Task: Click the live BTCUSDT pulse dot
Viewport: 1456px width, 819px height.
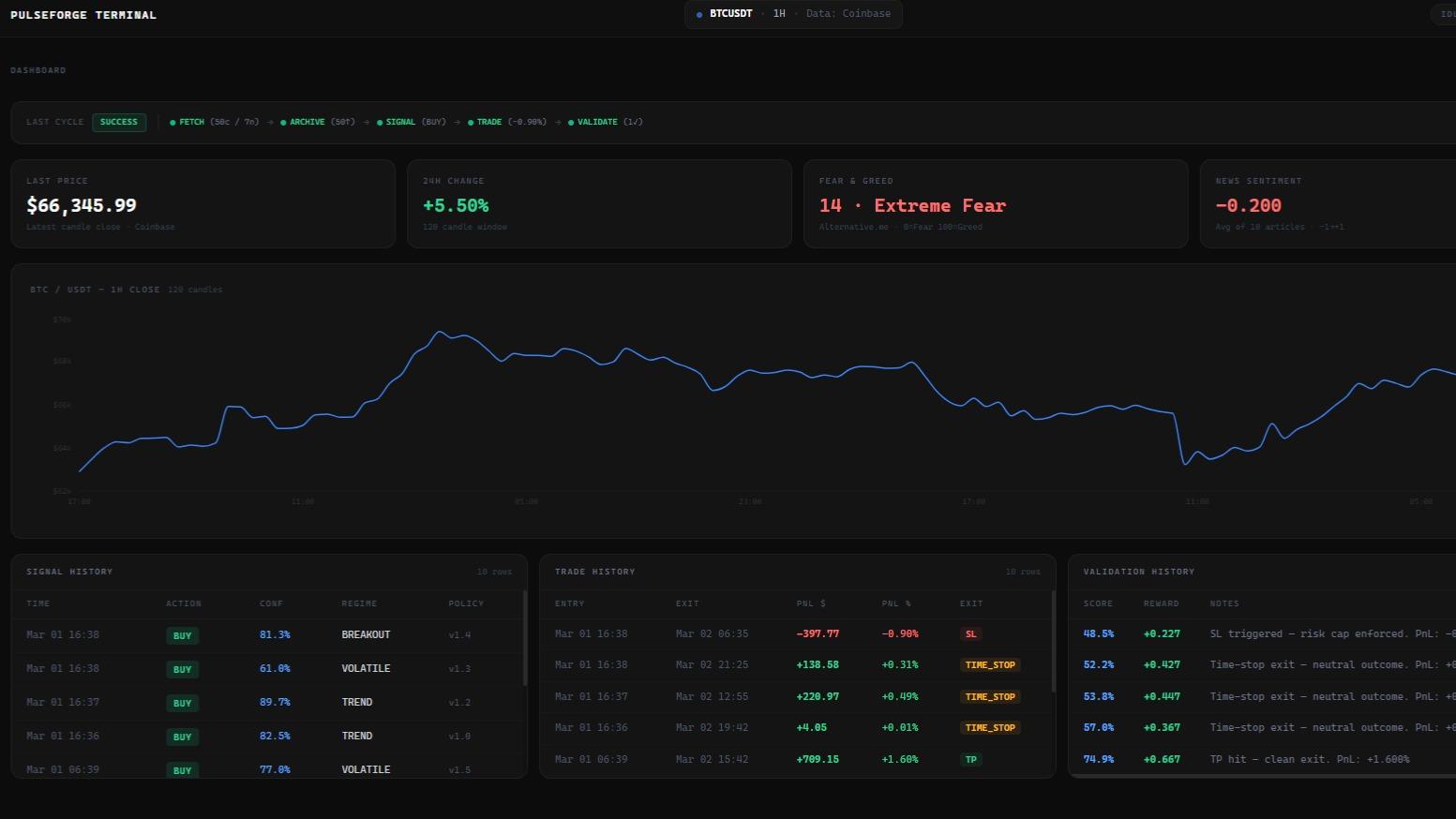Action: (698, 14)
